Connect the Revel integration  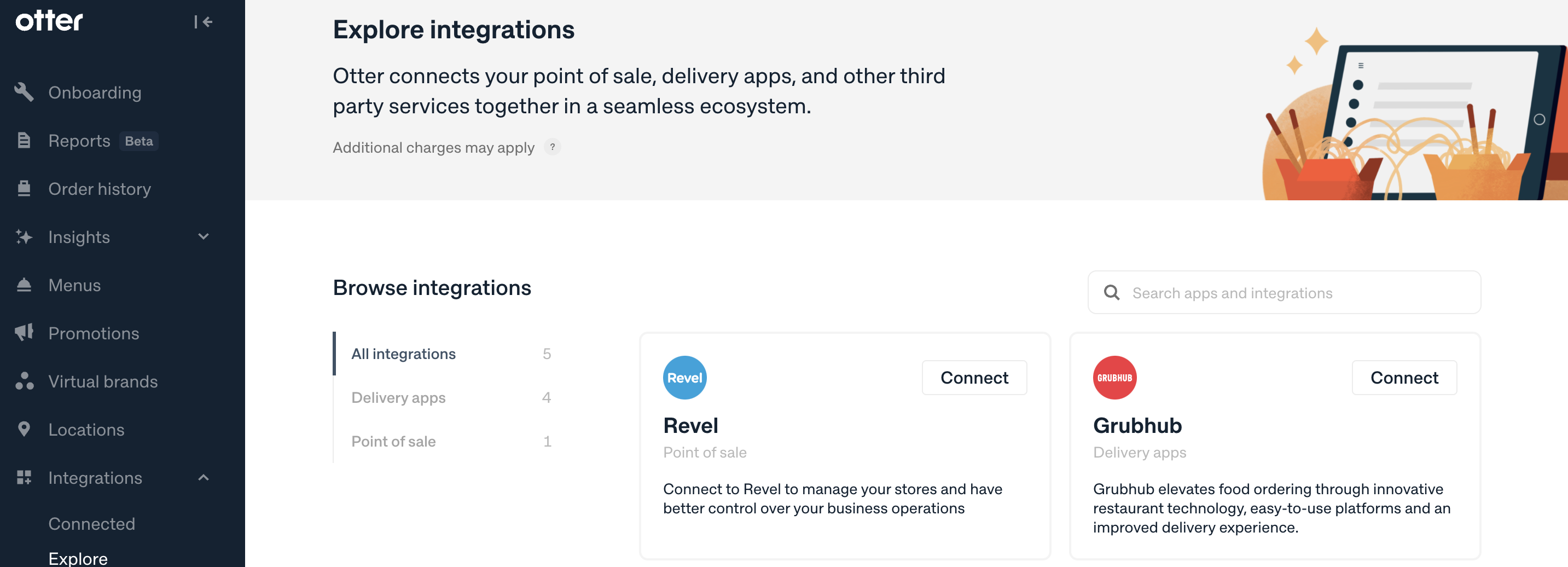coord(974,378)
